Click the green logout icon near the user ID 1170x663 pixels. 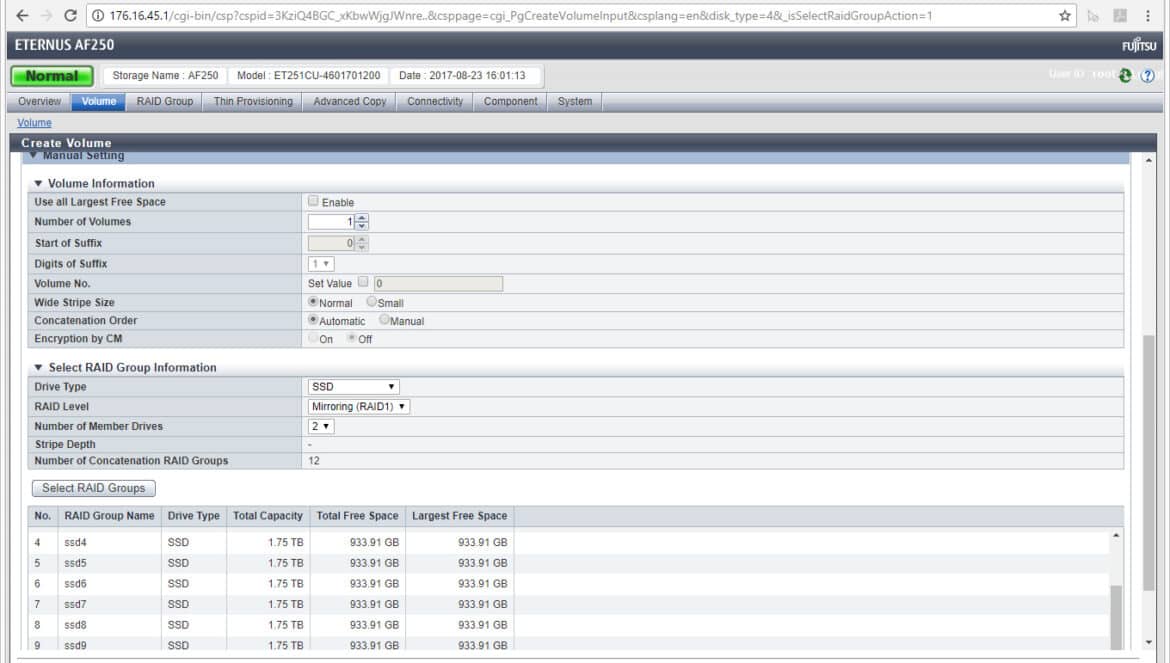point(1125,75)
